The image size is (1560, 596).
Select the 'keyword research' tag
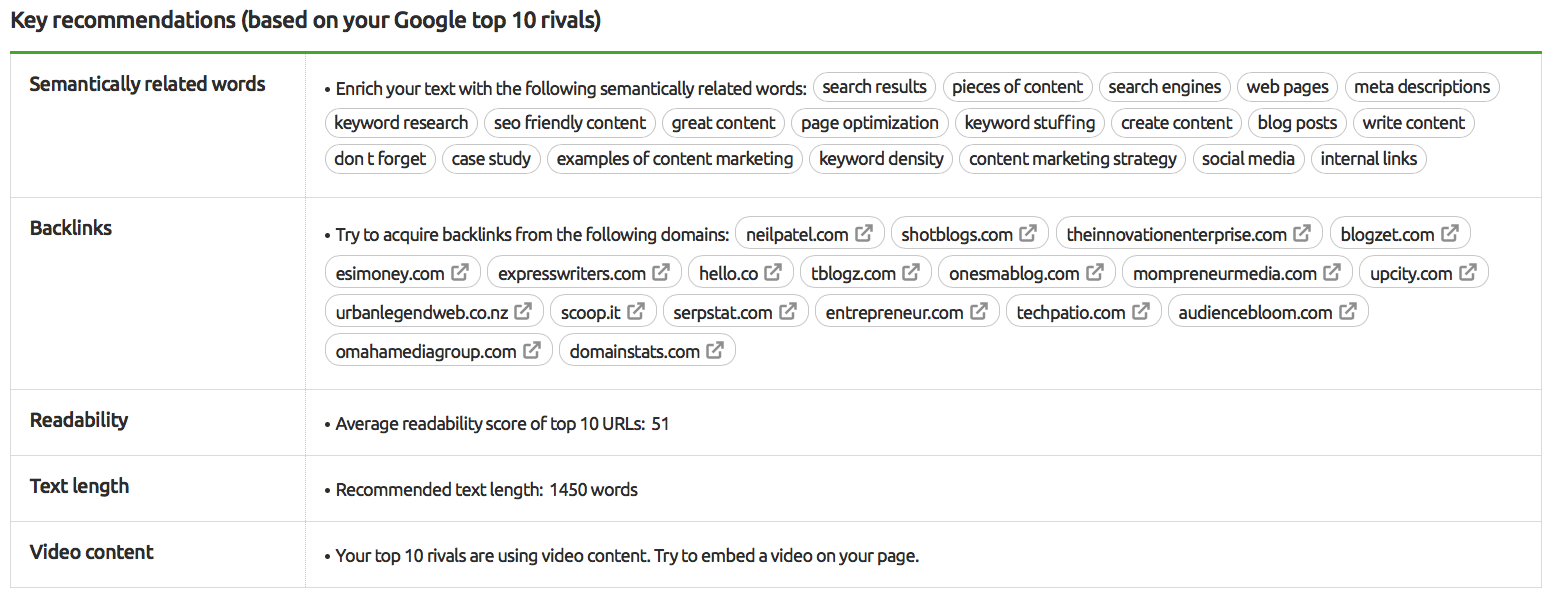(401, 123)
